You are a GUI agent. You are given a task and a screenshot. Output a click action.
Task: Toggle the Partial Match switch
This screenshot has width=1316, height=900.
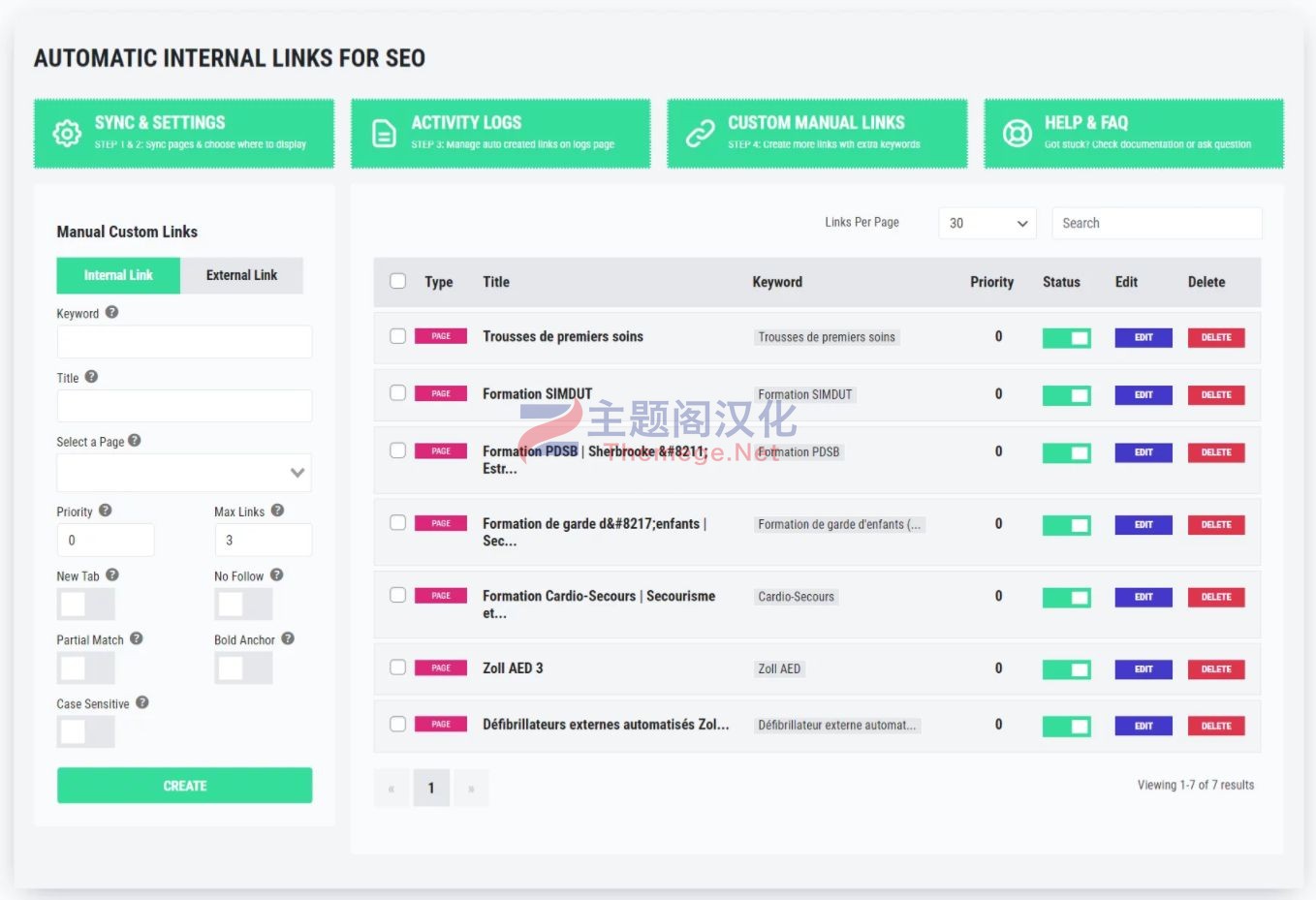85,667
